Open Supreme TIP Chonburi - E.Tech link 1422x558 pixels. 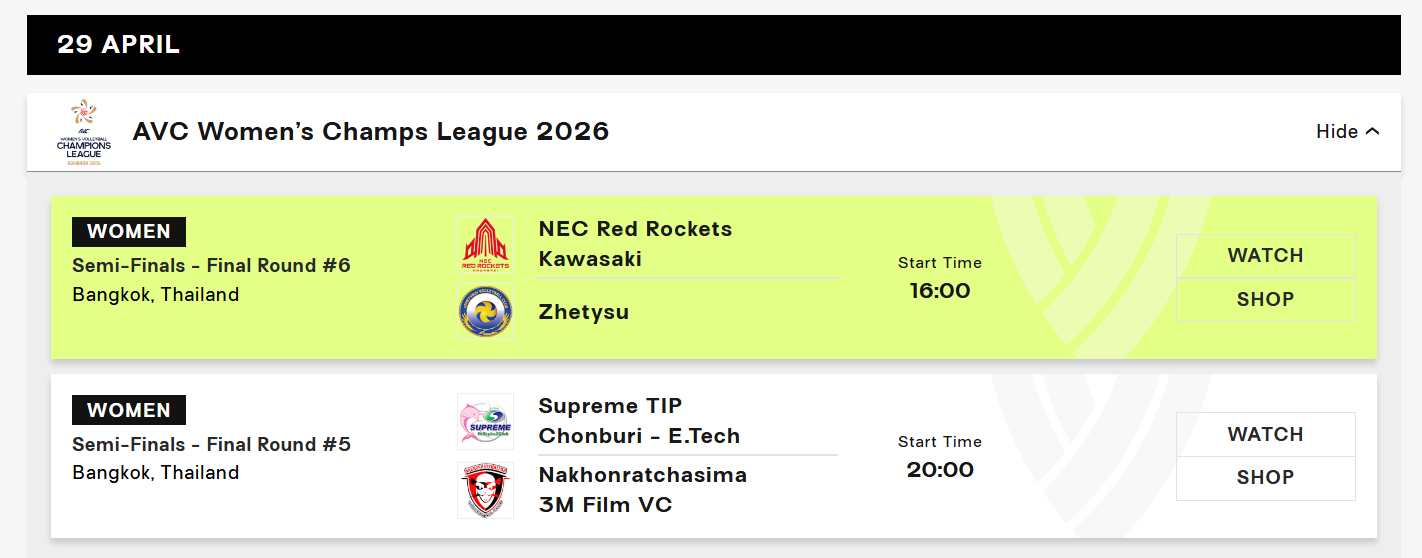639,421
